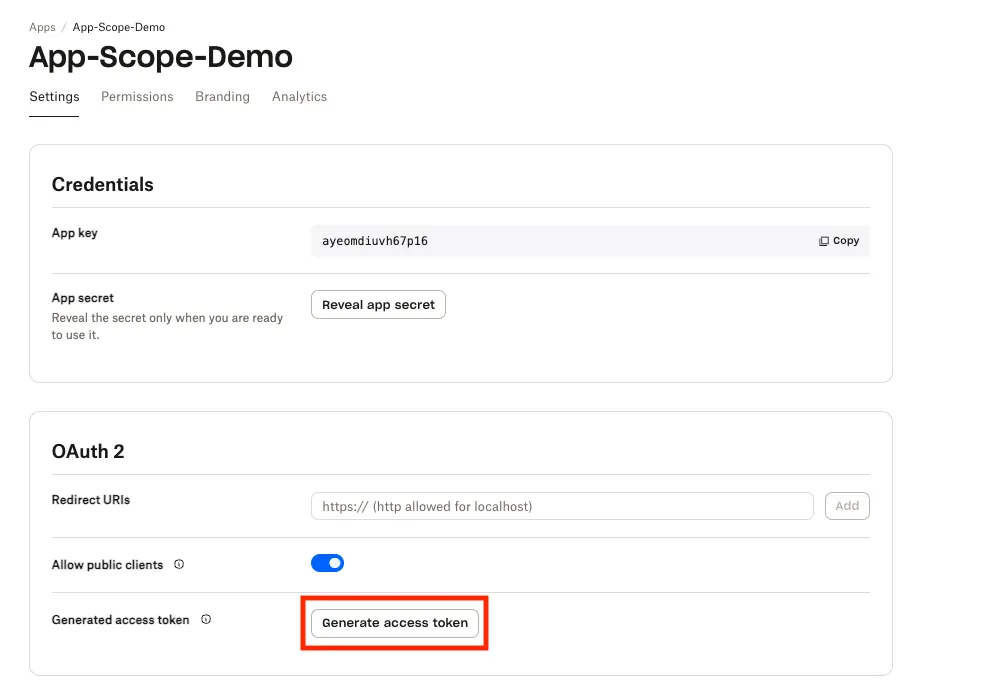Click the Redirect URIs label
The width and height of the screenshot is (993, 694).
91,500
